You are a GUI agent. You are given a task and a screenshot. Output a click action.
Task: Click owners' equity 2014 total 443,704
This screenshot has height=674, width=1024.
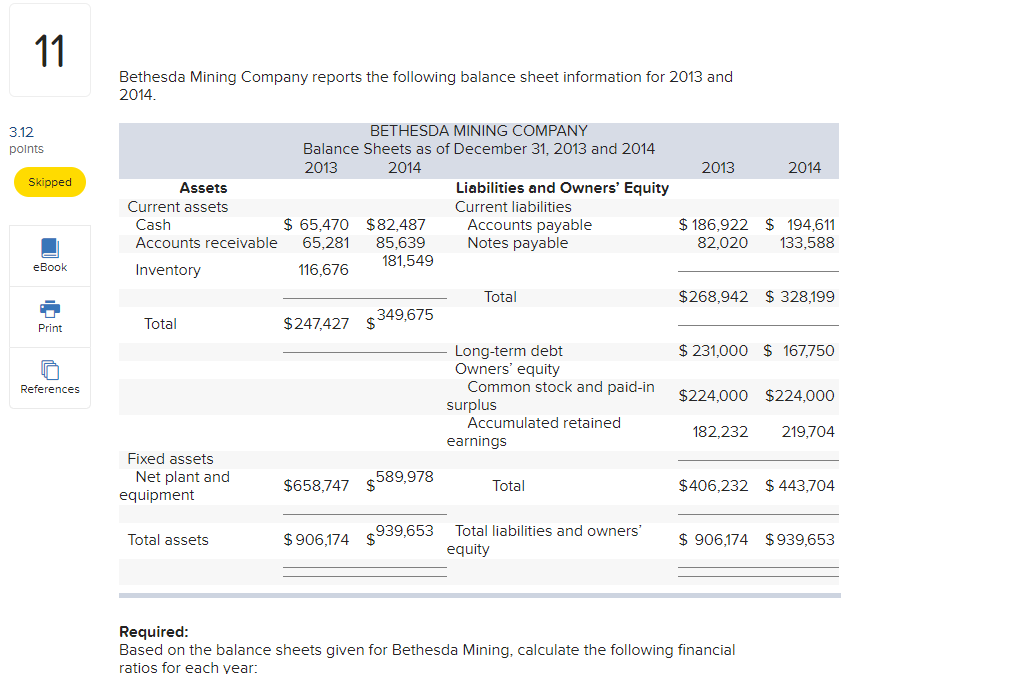tap(807, 486)
